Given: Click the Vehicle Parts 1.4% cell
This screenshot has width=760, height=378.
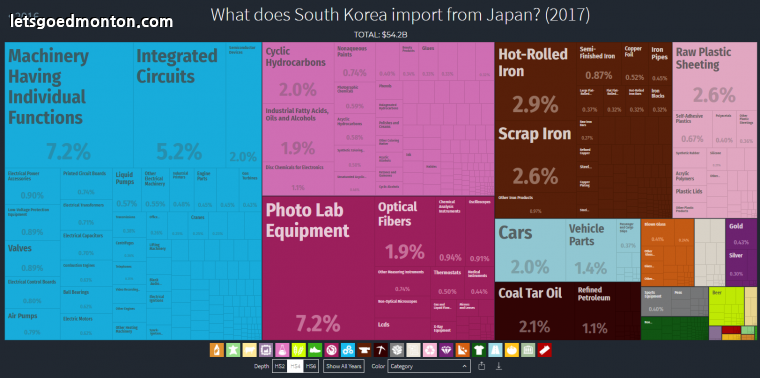Looking at the screenshot, I should [x=591, y=250].
